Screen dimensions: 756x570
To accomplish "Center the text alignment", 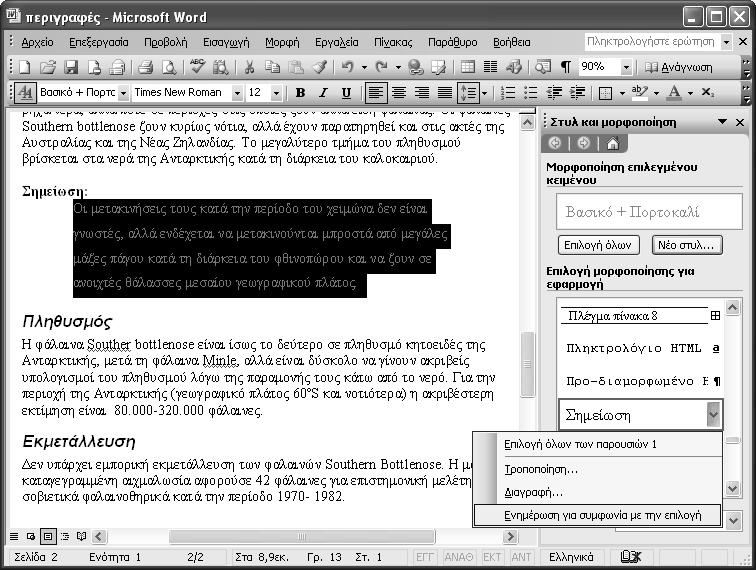I will pyautogui.click(x=399, y=93).
